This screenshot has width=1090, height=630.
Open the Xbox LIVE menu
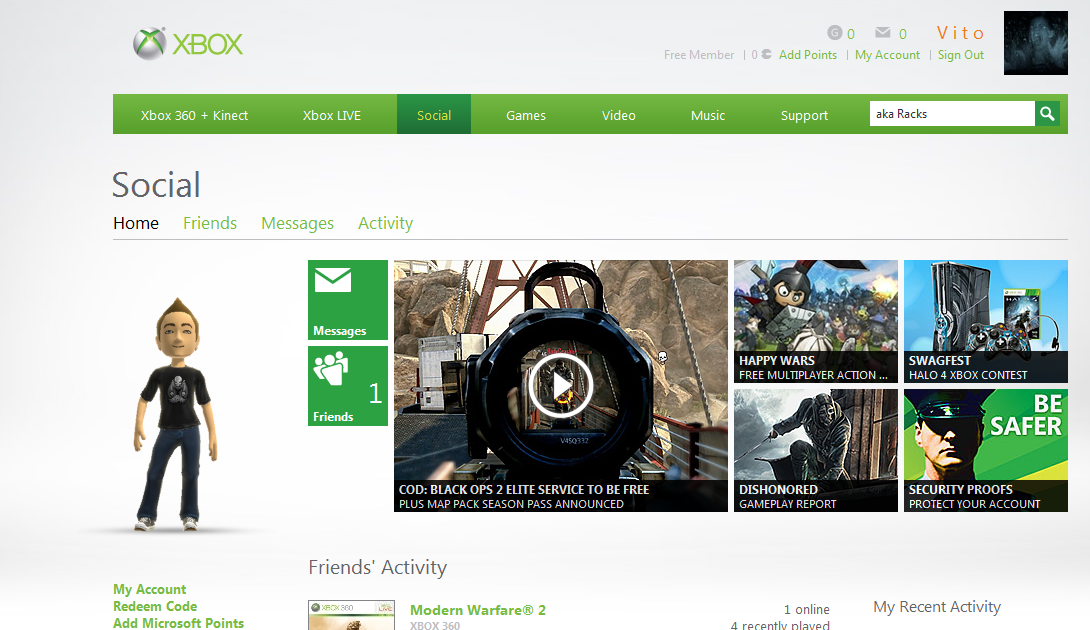click(x=332, y=115)
